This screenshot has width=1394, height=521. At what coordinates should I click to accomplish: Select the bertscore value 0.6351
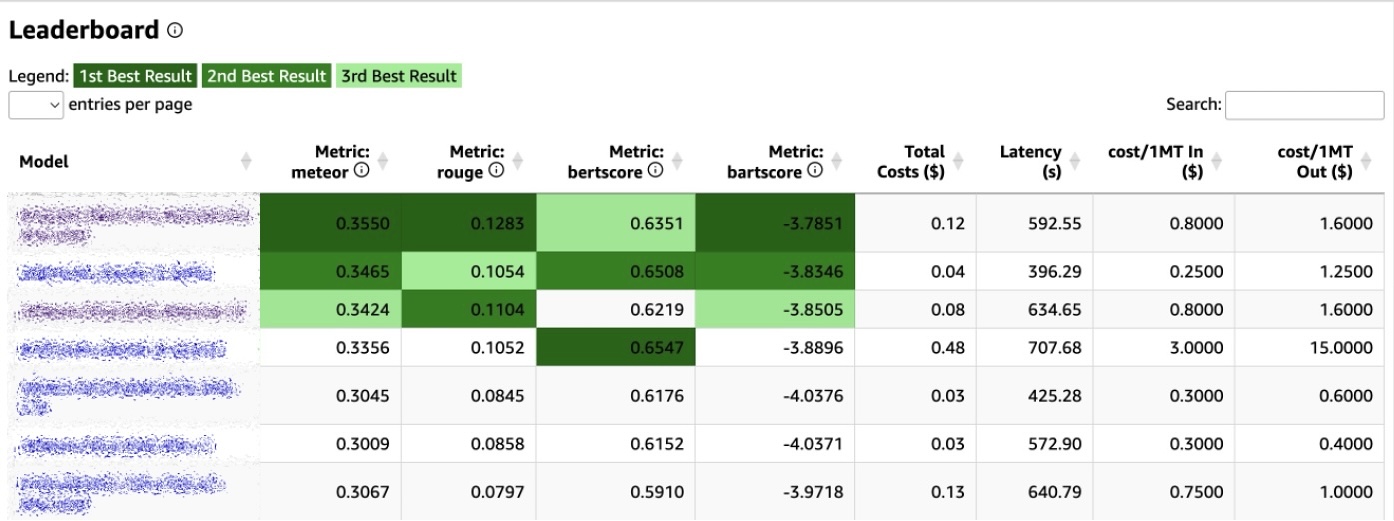(x=657, y=223)
